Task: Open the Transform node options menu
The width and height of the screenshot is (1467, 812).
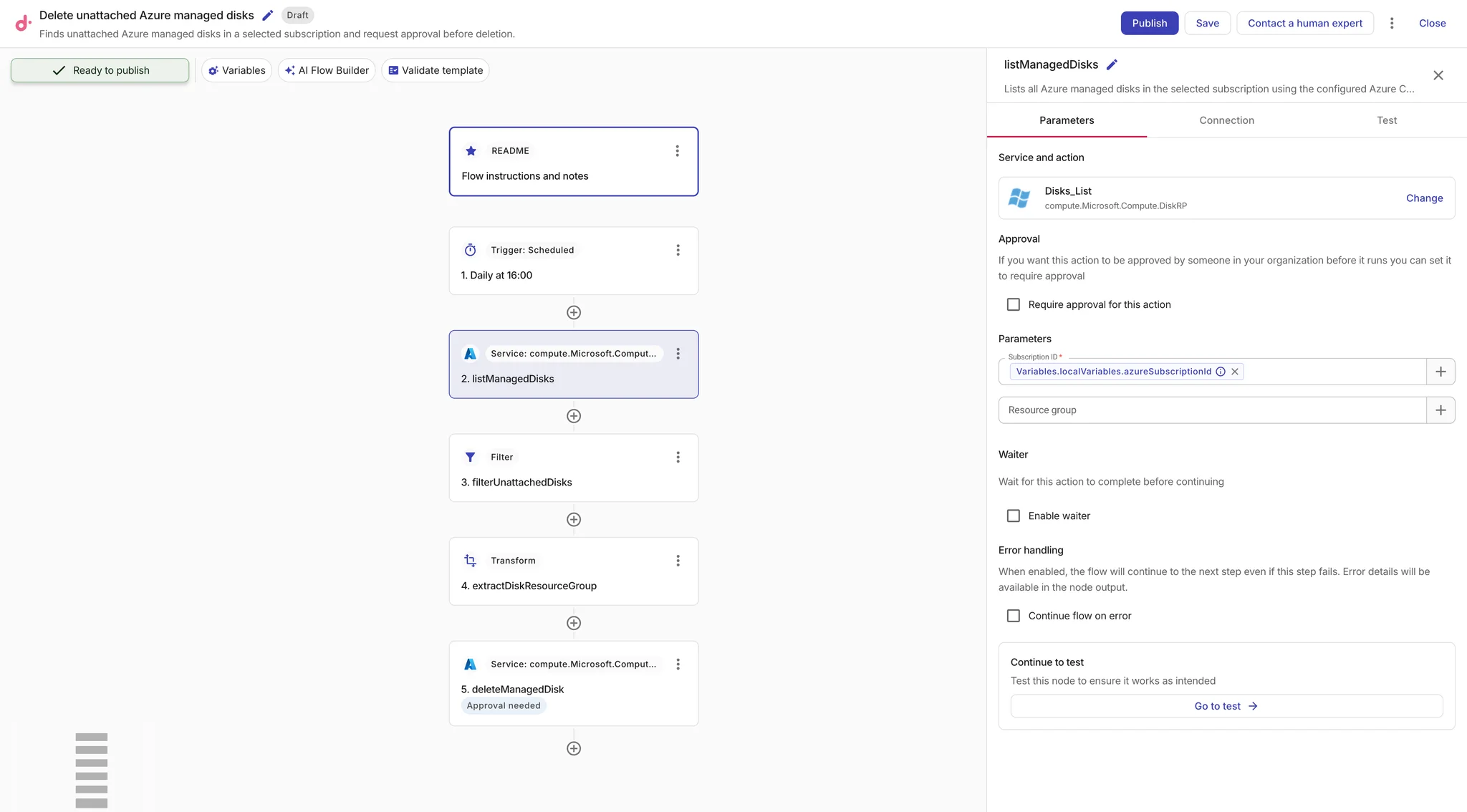Action: 678,561
